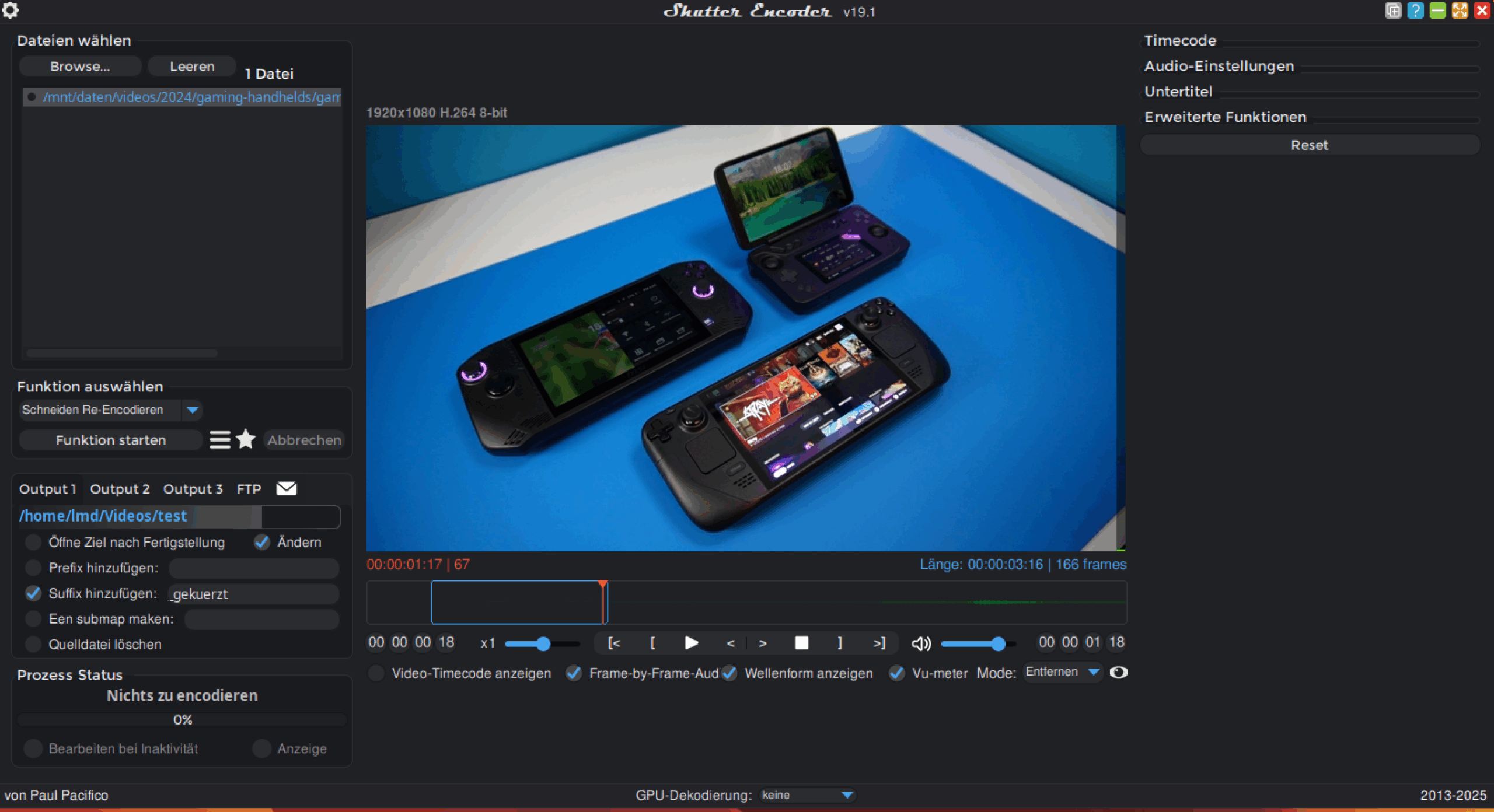This screenshot has height=812, width=1494.
Task: Click the play button in the player
Action: [x=691, y=643]
